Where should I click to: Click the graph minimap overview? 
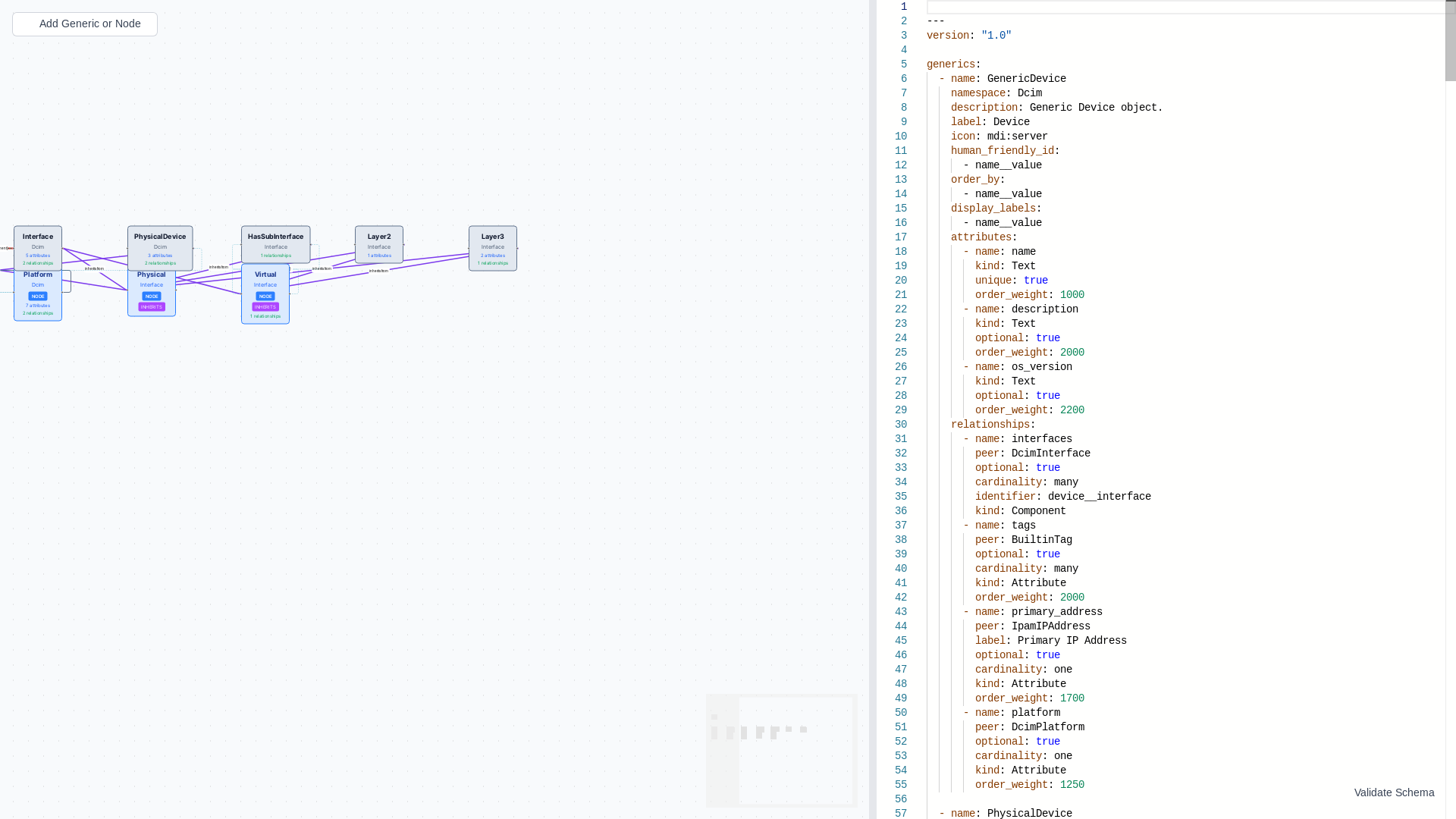pos(781,751)
